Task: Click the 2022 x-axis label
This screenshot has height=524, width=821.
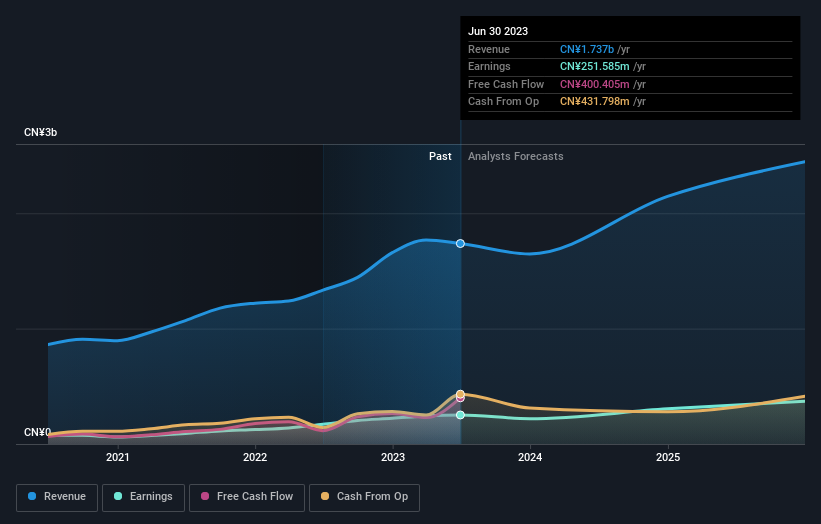Action: [255, 457]
